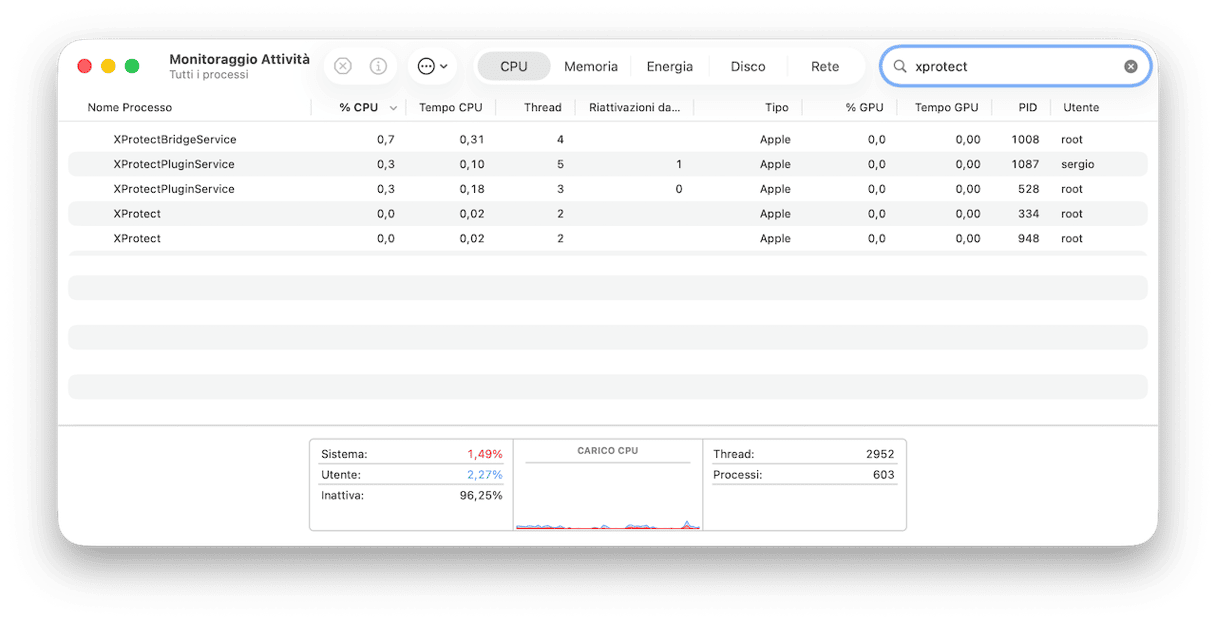The width and height of the screenshot is (1216, 622).
Task: Select the Rete tab
Action: pos(825,66)
